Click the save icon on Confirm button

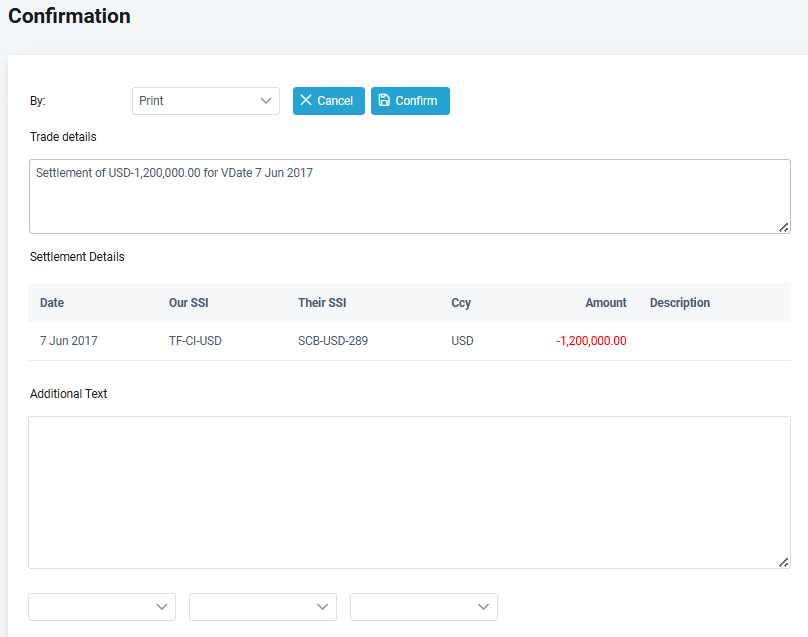(x=385, y=101)
